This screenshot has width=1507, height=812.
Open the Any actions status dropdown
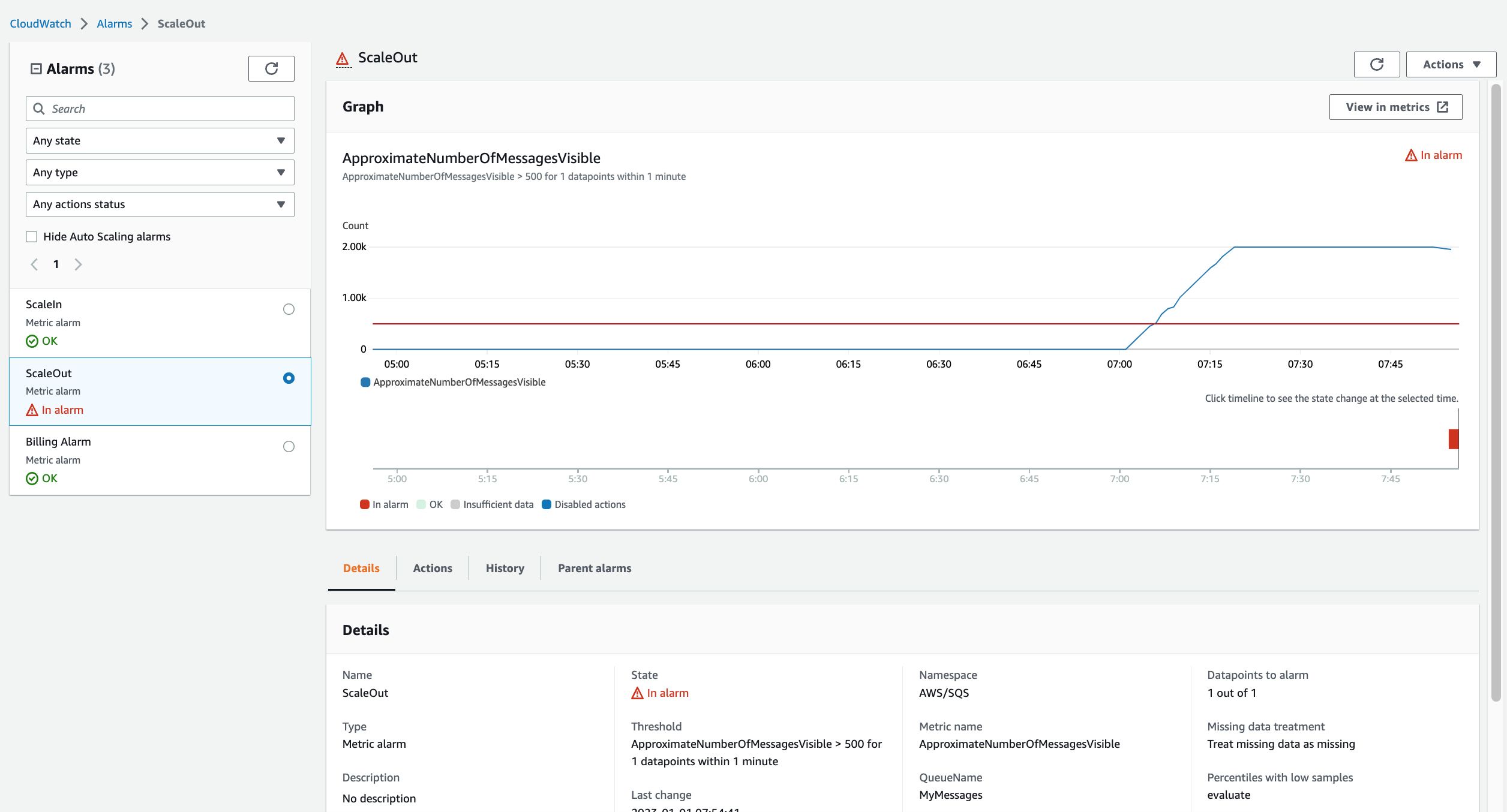(160, 204)
